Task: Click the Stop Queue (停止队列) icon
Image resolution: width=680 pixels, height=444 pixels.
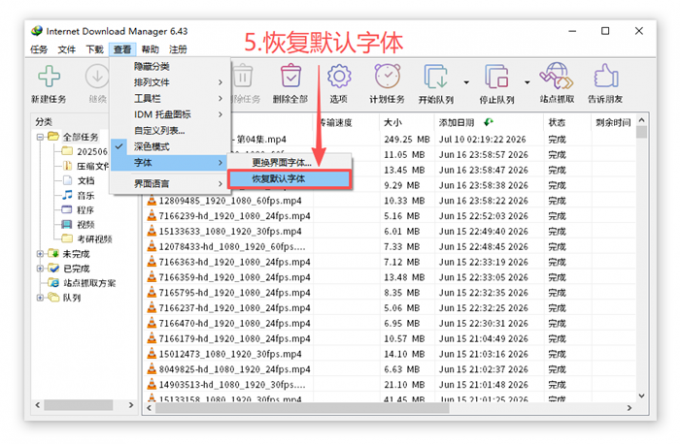Action: pos(496,77)
